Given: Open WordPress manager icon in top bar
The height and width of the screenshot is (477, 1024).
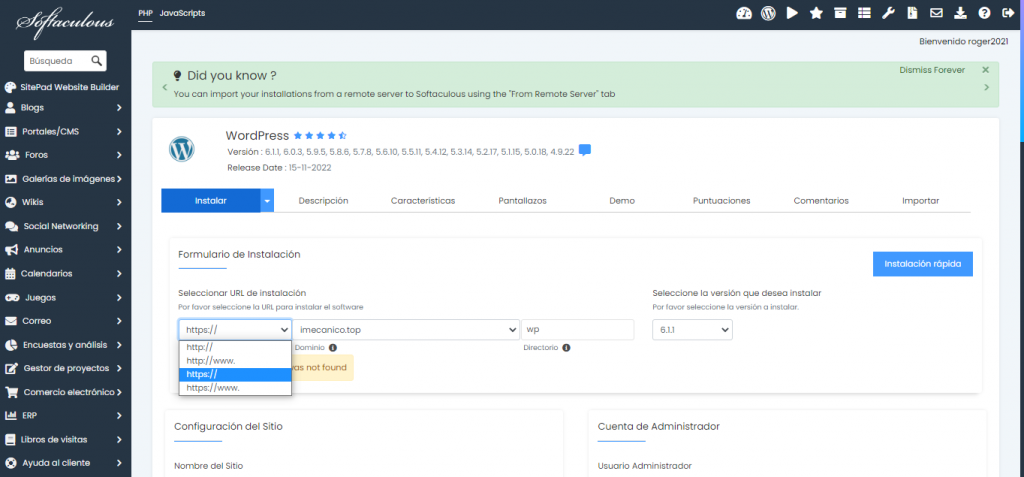Looking at the screenshot, I should [768, 13].
